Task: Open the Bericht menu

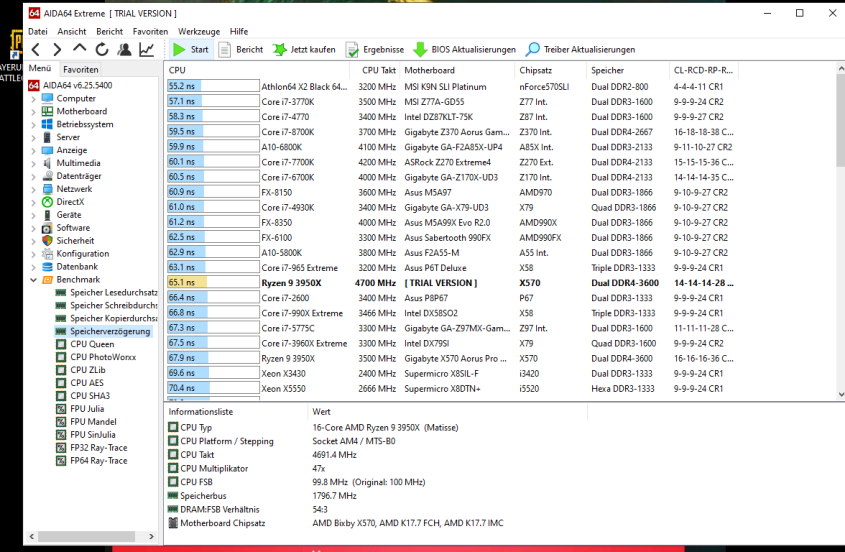Action: pyautogui.click(x=109, y=31)
